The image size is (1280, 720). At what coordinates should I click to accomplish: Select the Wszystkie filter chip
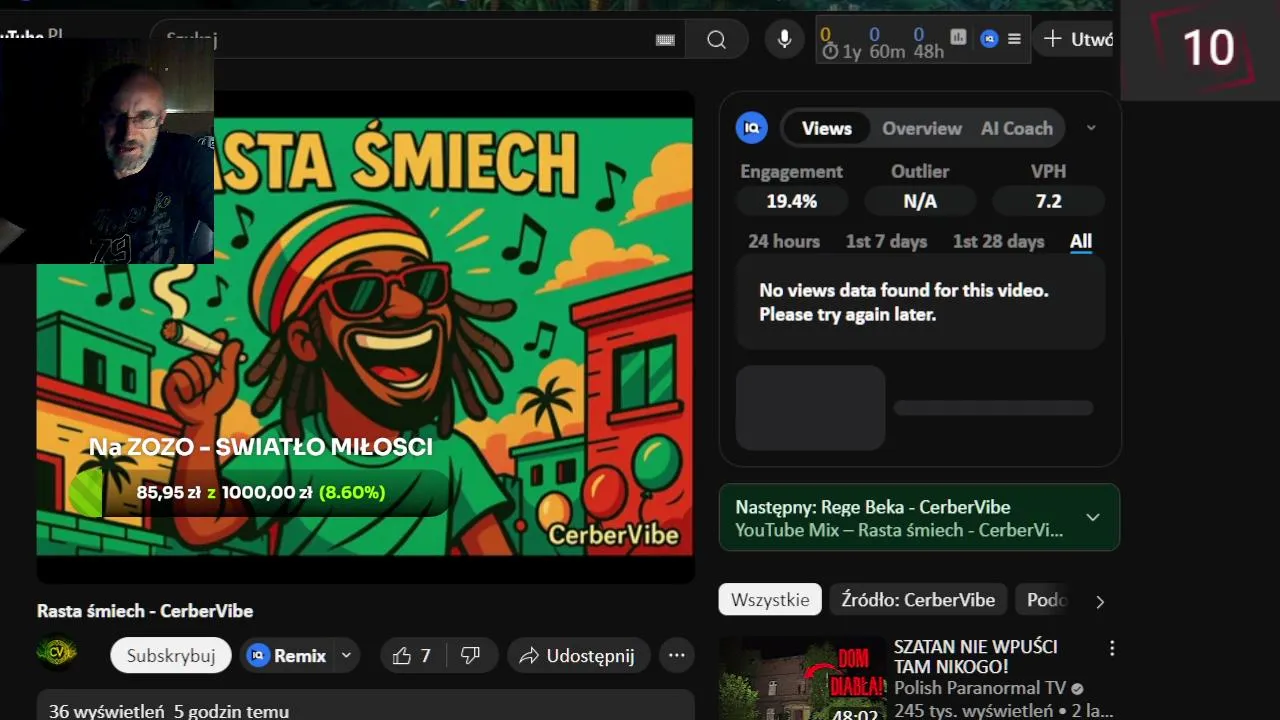click(770, 600)
